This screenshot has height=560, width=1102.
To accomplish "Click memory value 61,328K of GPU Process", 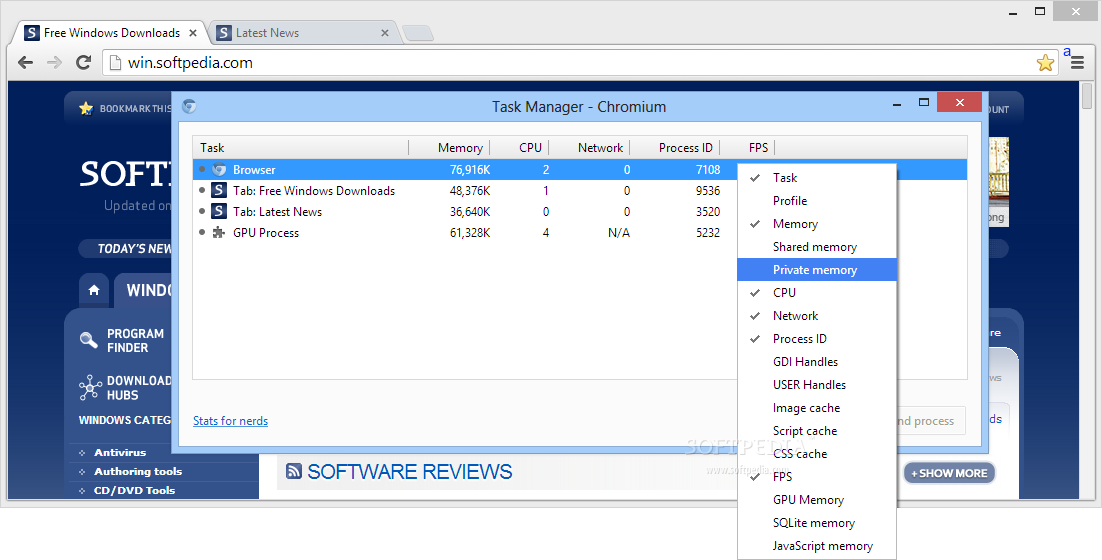I will point(470,233).
